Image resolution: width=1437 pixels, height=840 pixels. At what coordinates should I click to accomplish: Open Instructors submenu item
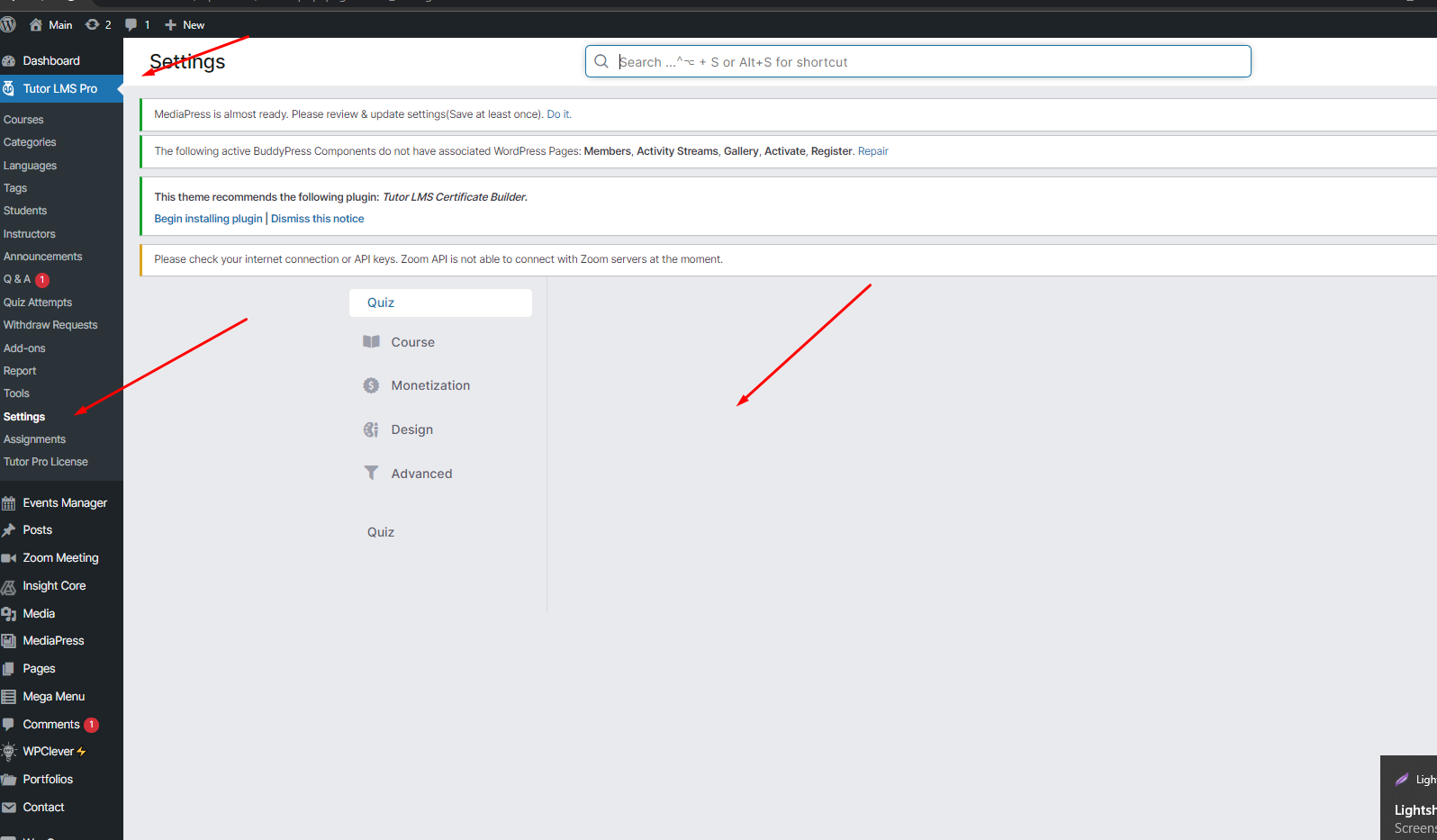[x=30, y=234]
